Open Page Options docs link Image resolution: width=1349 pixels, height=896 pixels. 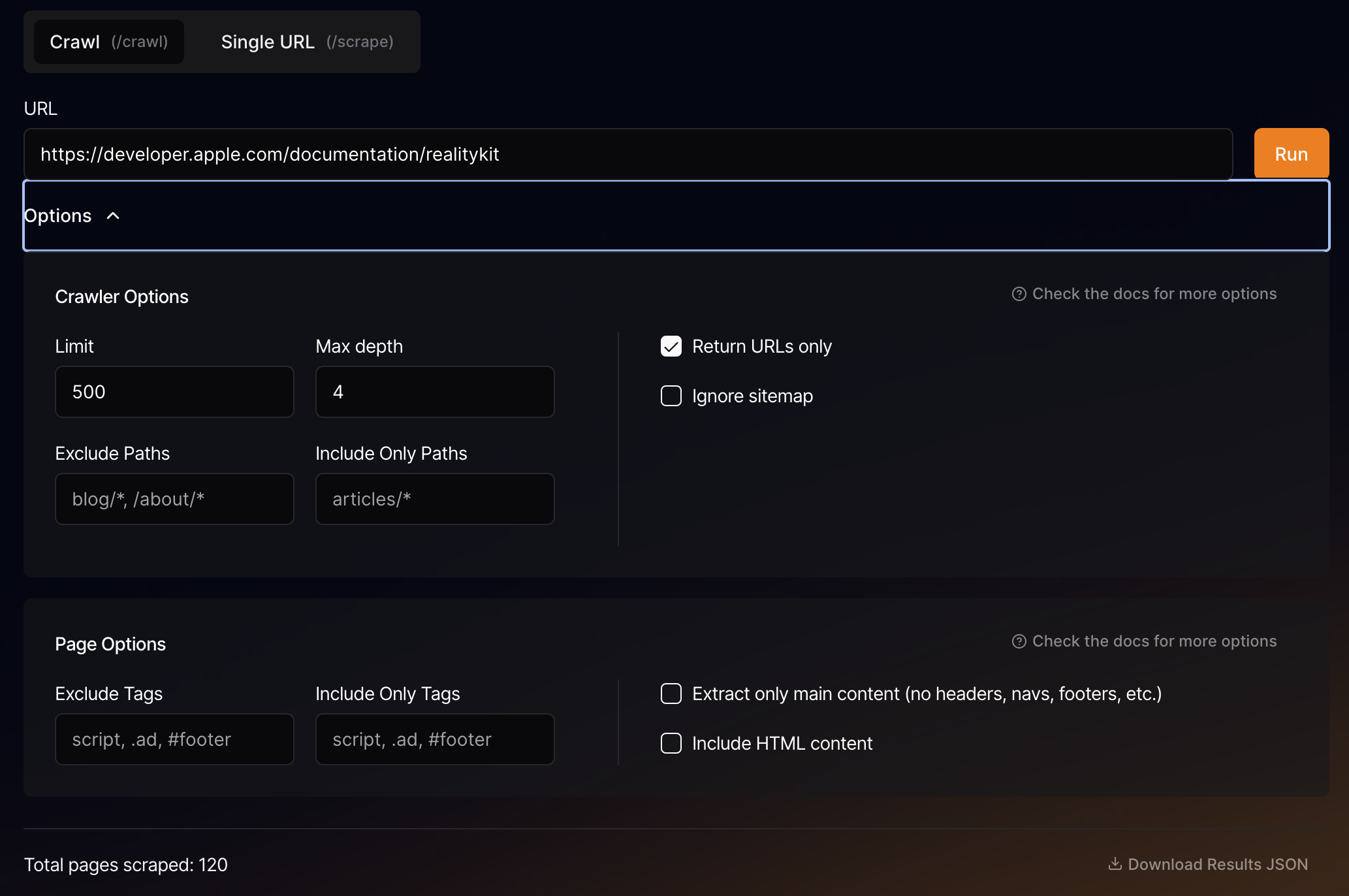click(x=1154, y=641)
